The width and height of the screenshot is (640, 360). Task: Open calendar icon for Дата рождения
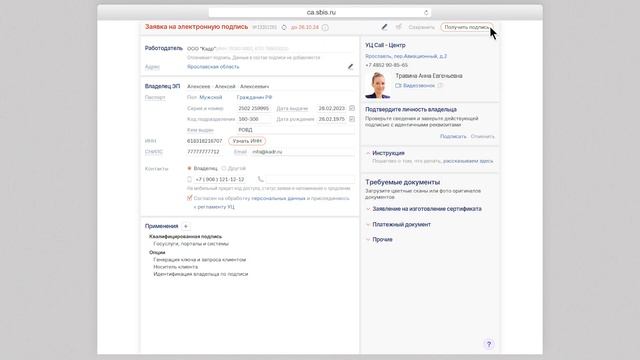point(352,119)
